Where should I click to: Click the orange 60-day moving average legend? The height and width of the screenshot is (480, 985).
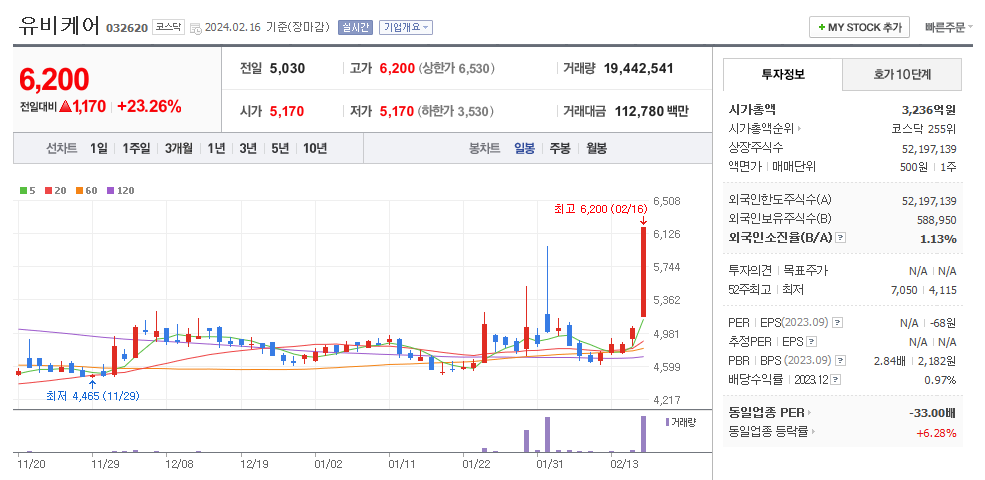(x=87, y=190)
